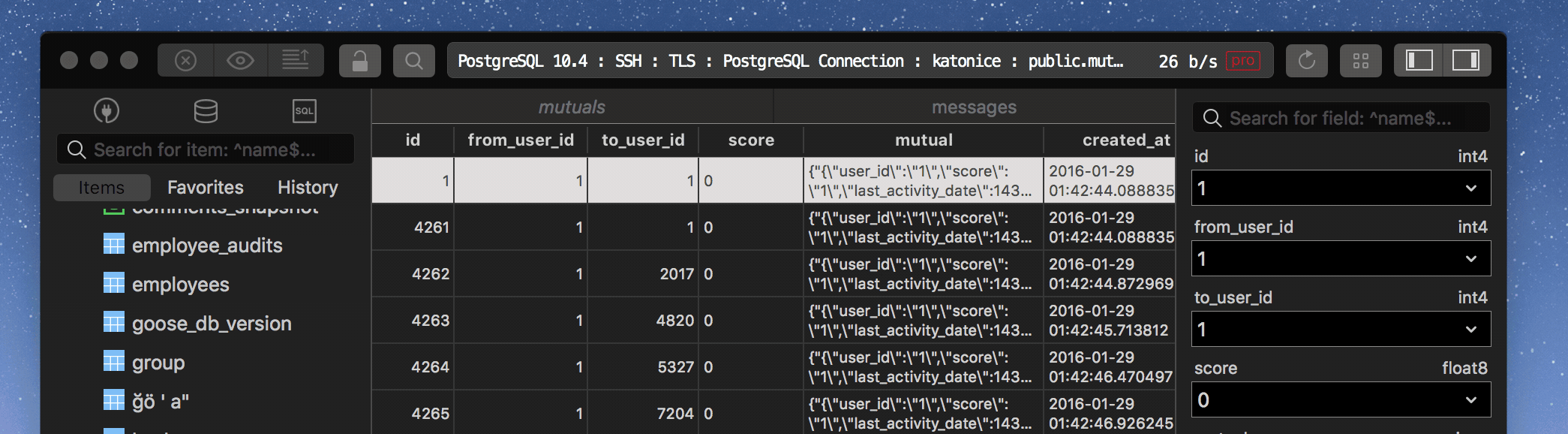This screenshot has width=1568, height=434.
Task: Sort by the mutual column header
Action: click(x=924, y=140)
